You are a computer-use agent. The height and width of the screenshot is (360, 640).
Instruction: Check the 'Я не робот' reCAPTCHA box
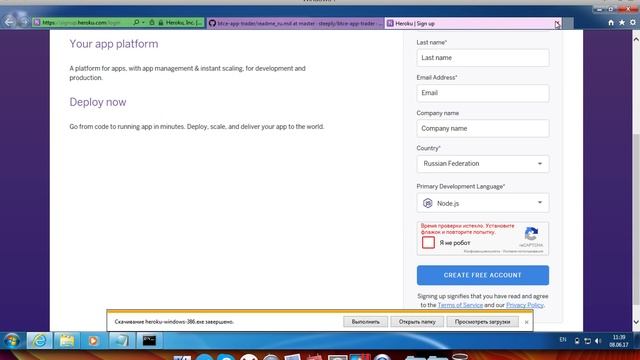428,242
